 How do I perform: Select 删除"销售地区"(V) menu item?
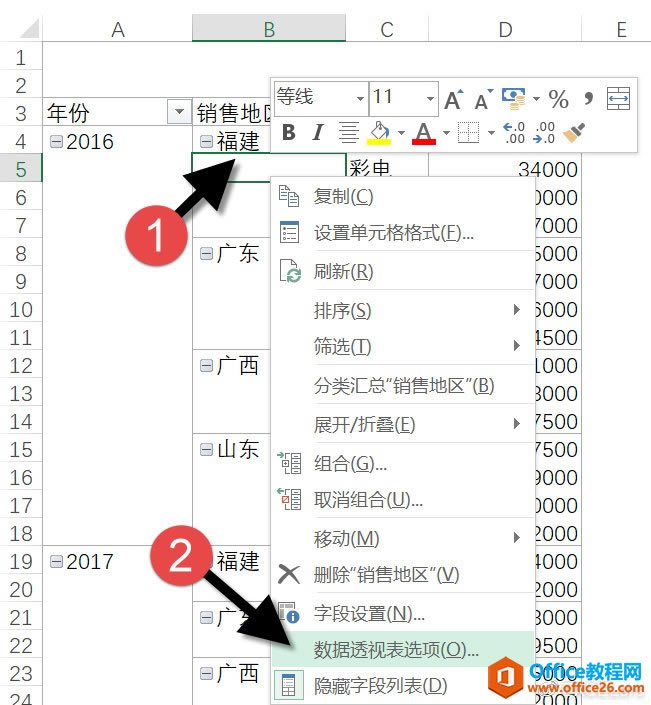coord(403,574)
